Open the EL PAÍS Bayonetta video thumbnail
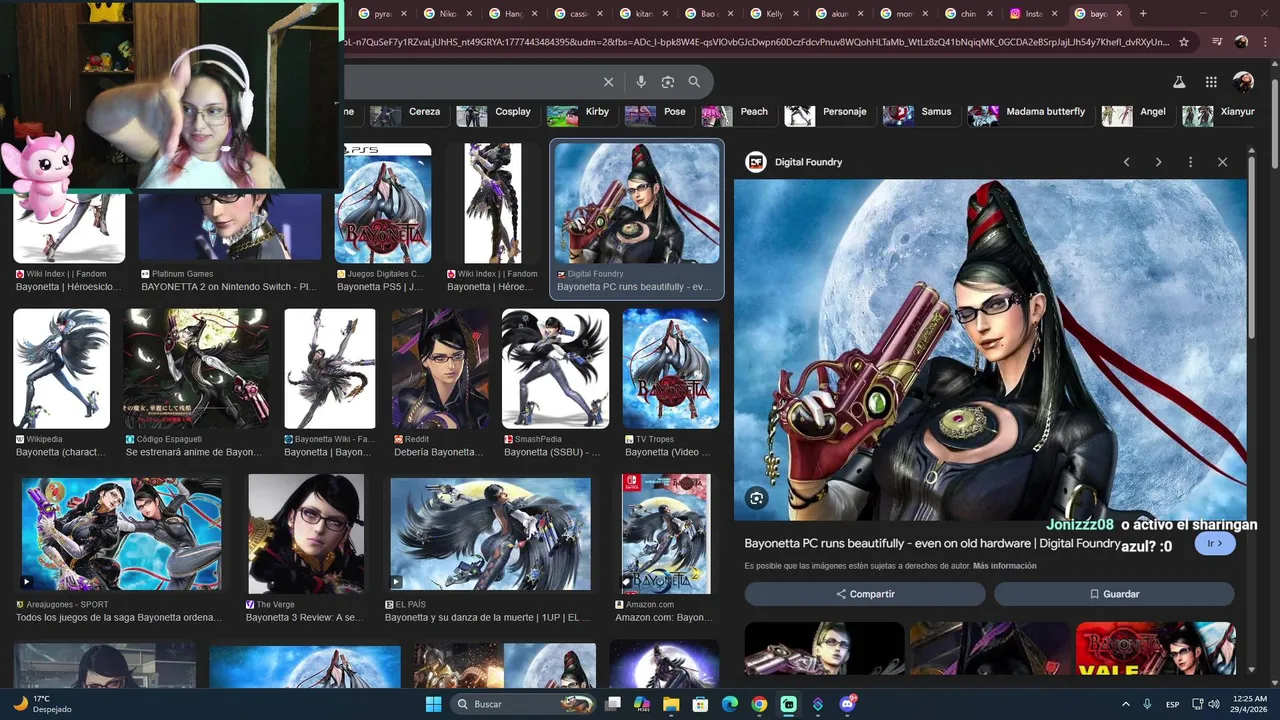1280x720 pixels. click(x=490, y=534)
